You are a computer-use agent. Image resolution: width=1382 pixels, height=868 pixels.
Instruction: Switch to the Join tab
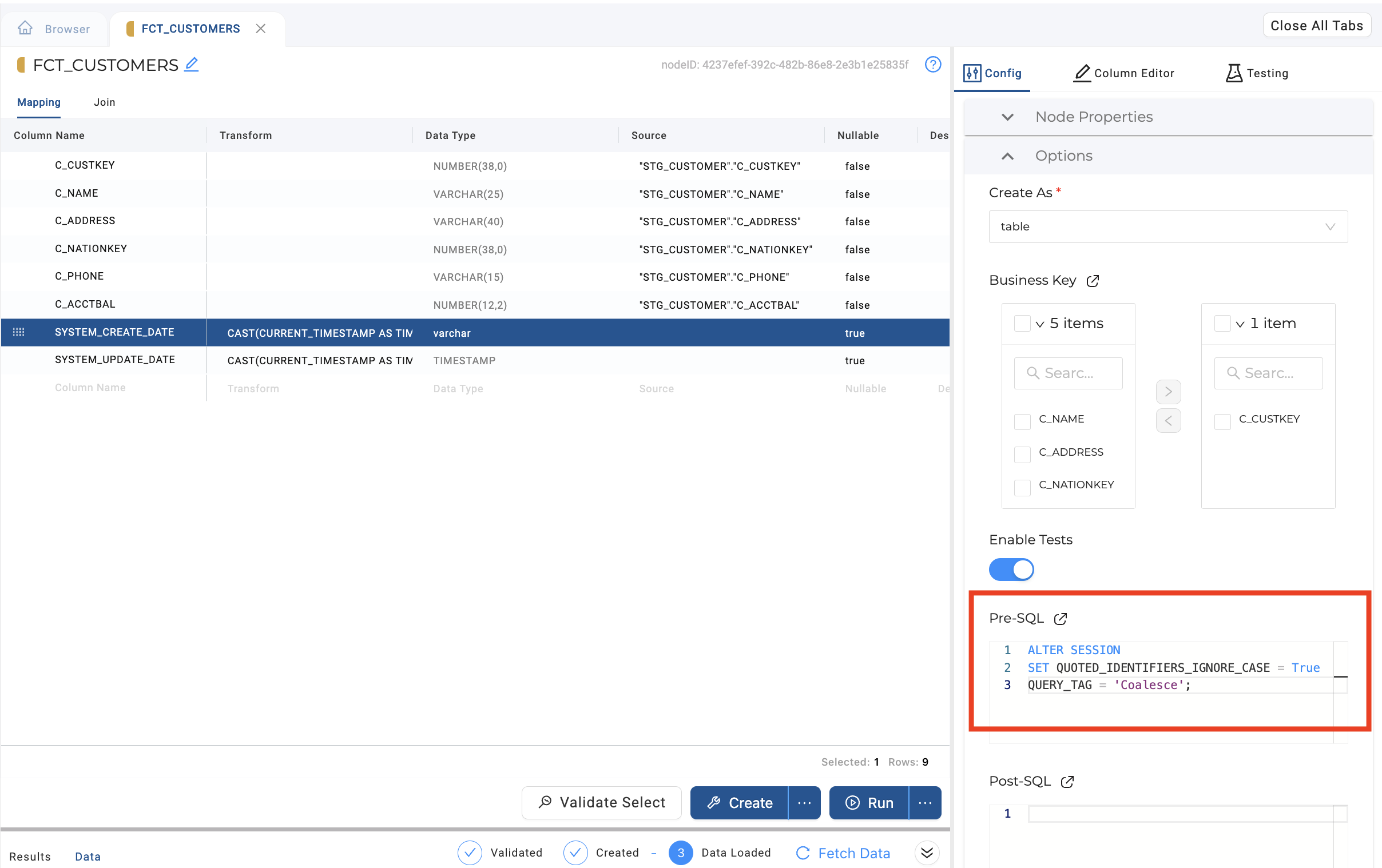point(104,101)
